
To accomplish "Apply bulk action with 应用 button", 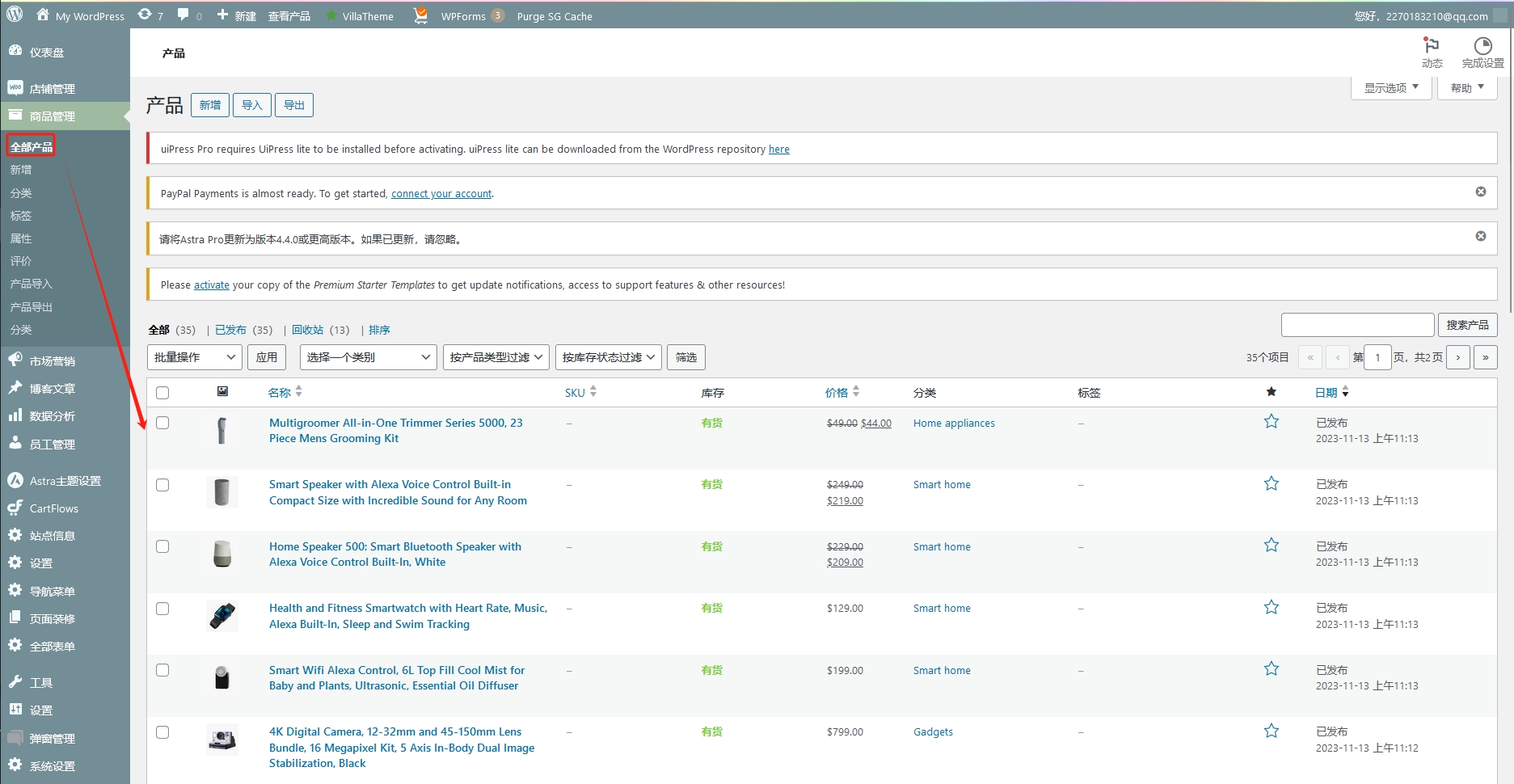I will [x=267, y=357].
